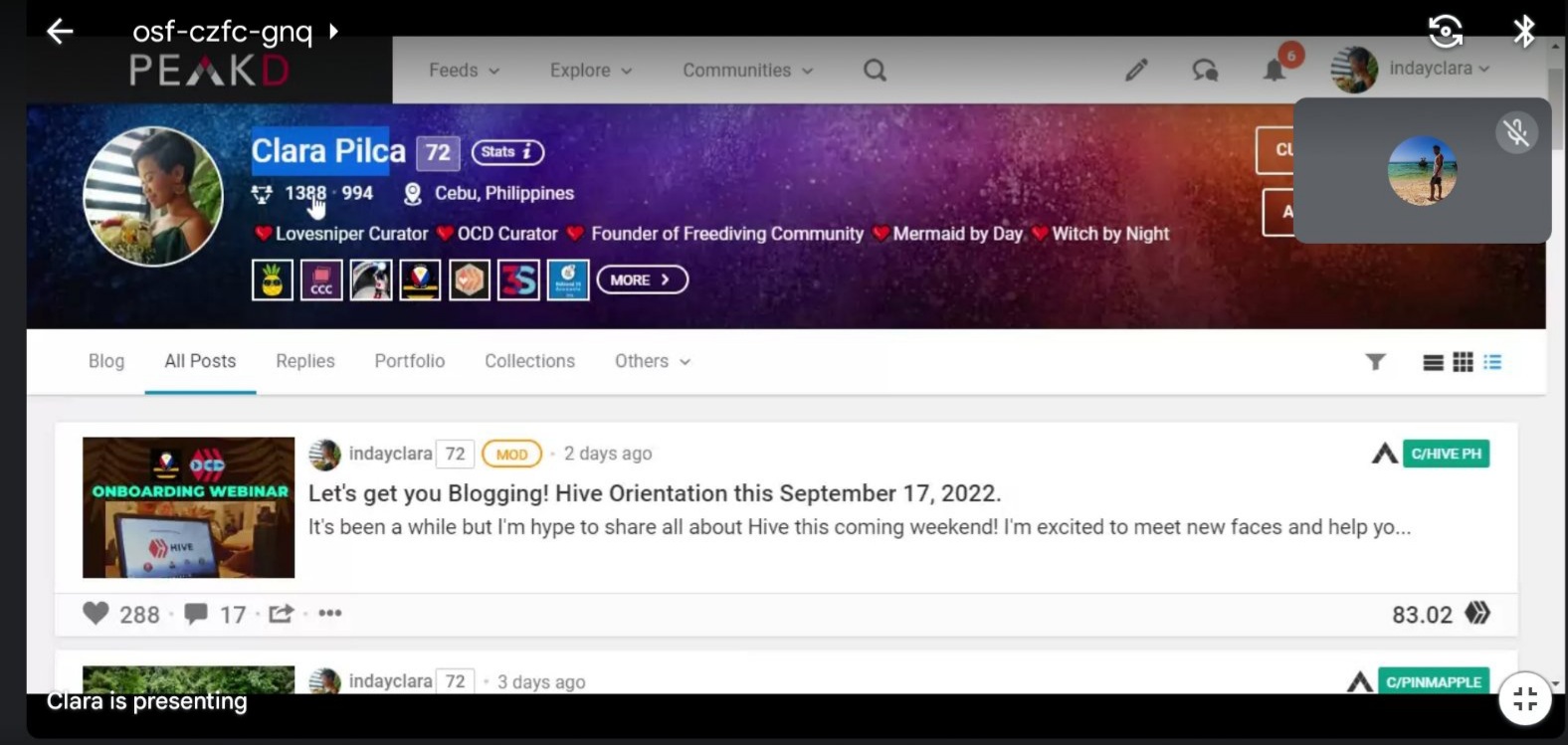Click the page vertical scrollbar
Viewport: 1568px width, 745px height.
click(1555, 109)
